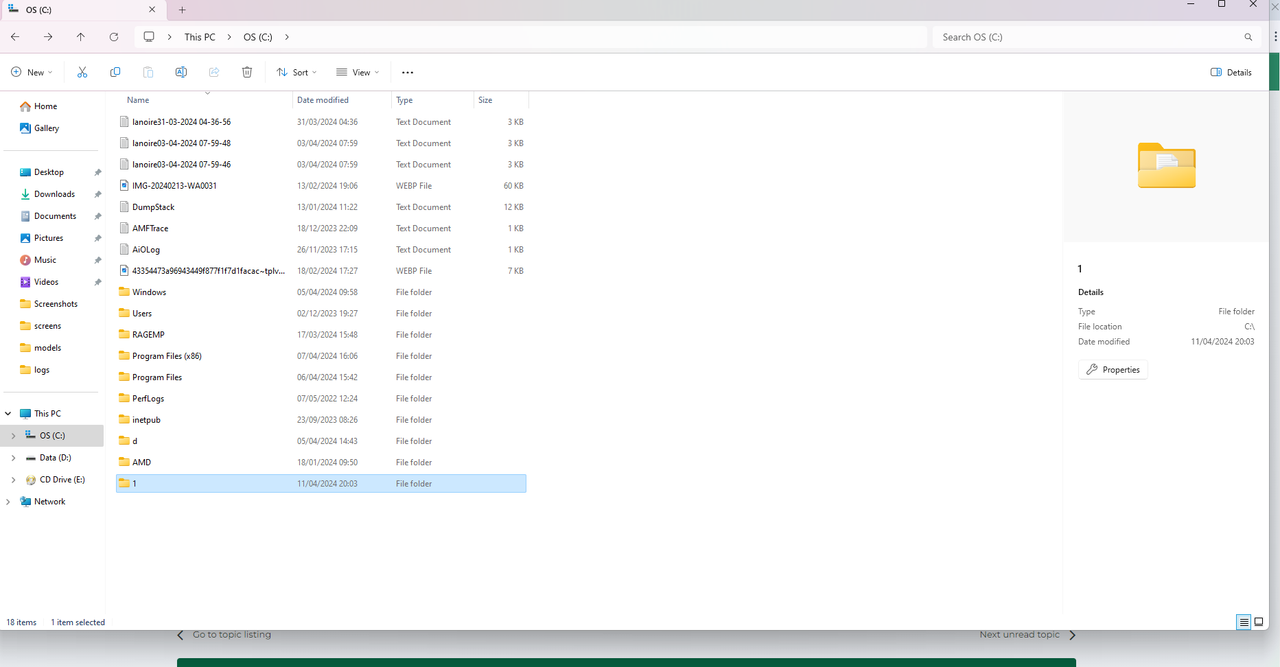Switch to details list view icon
The width and height of the screenshot is (1280, 667).
click(1244, 622)
